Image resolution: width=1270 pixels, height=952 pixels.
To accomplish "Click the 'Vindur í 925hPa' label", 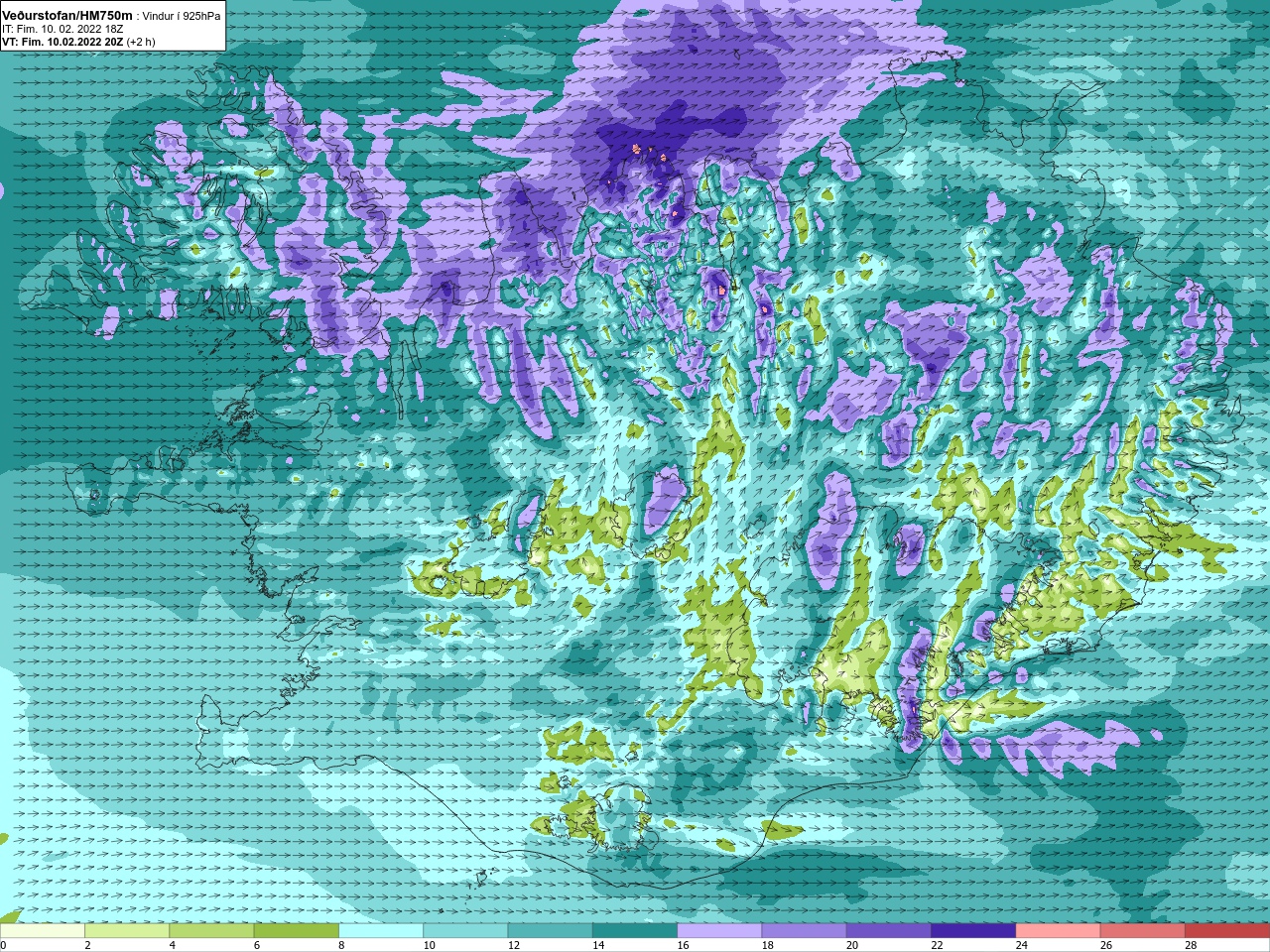I will (182, 16).
